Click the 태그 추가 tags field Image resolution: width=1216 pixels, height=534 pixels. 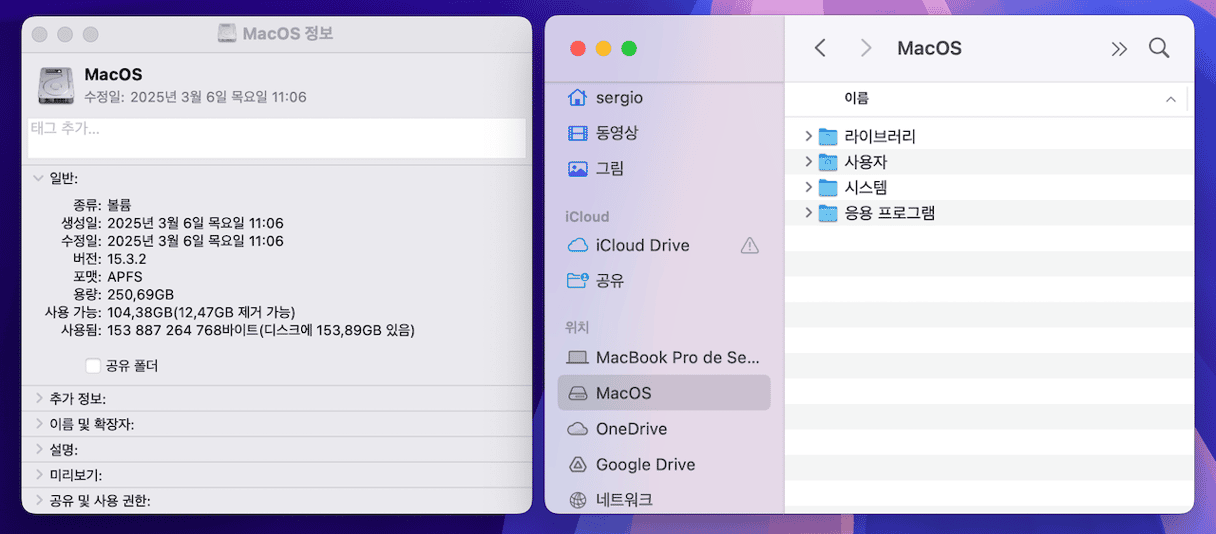(276, 138)
